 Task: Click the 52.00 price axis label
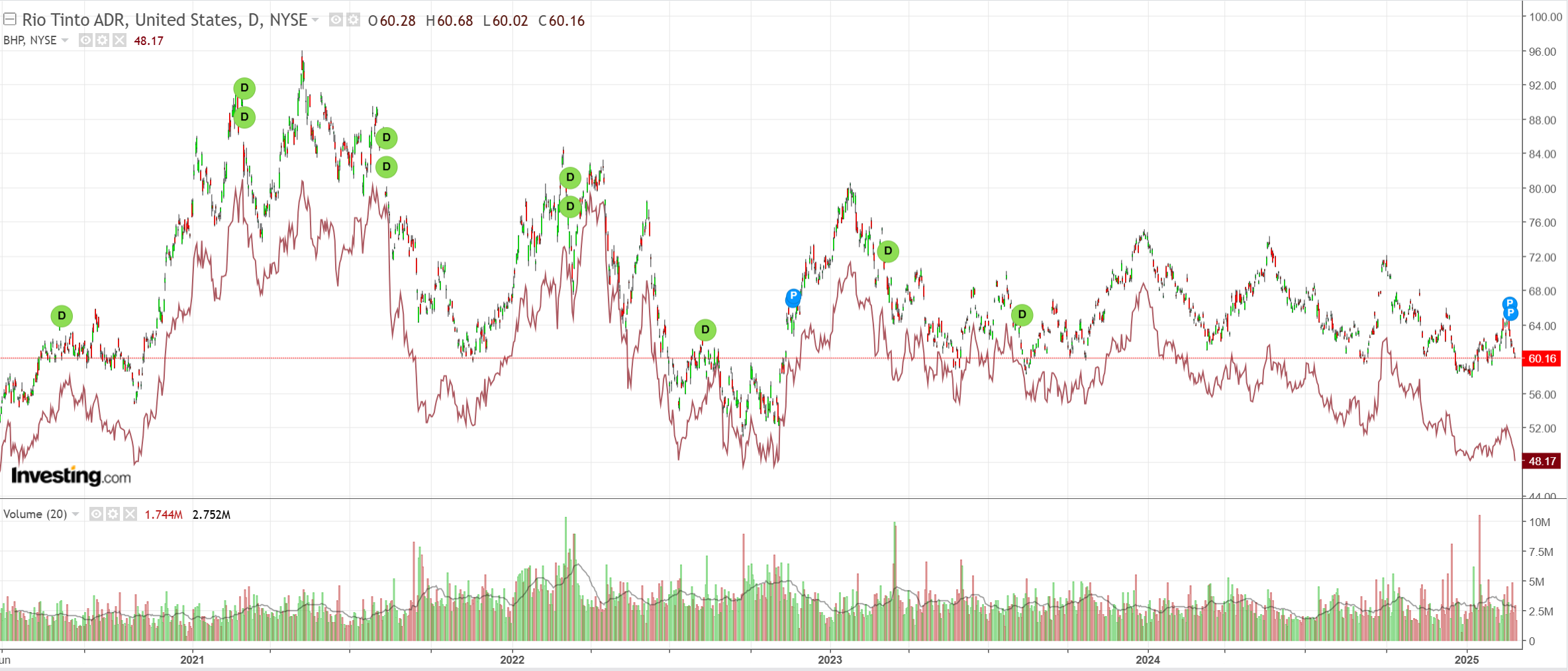tap(1543, 428)
